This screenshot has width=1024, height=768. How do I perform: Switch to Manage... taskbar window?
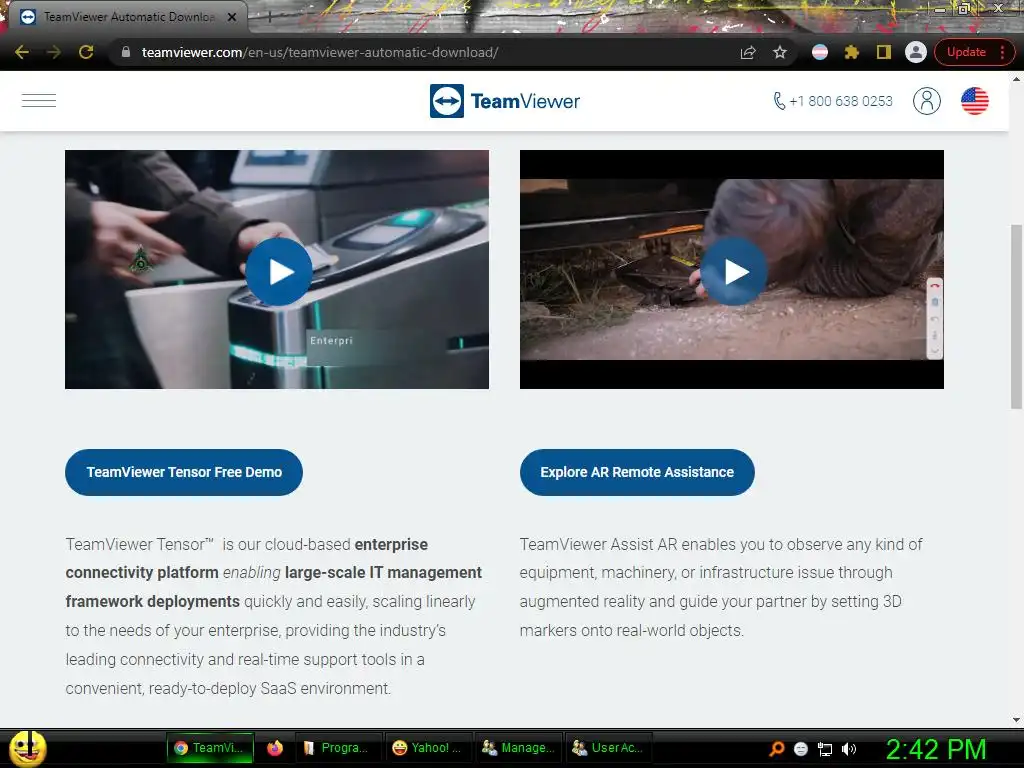pos(519,748)
